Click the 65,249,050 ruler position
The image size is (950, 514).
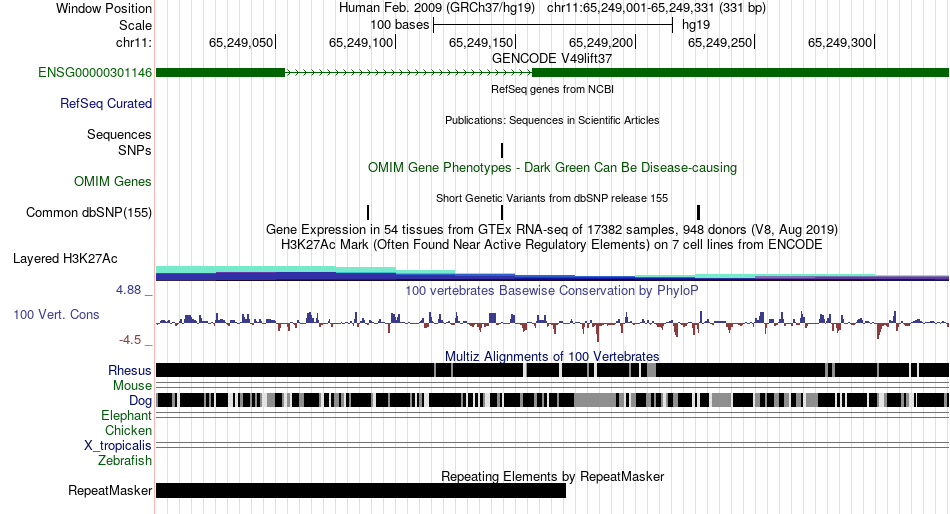point(241,42)
